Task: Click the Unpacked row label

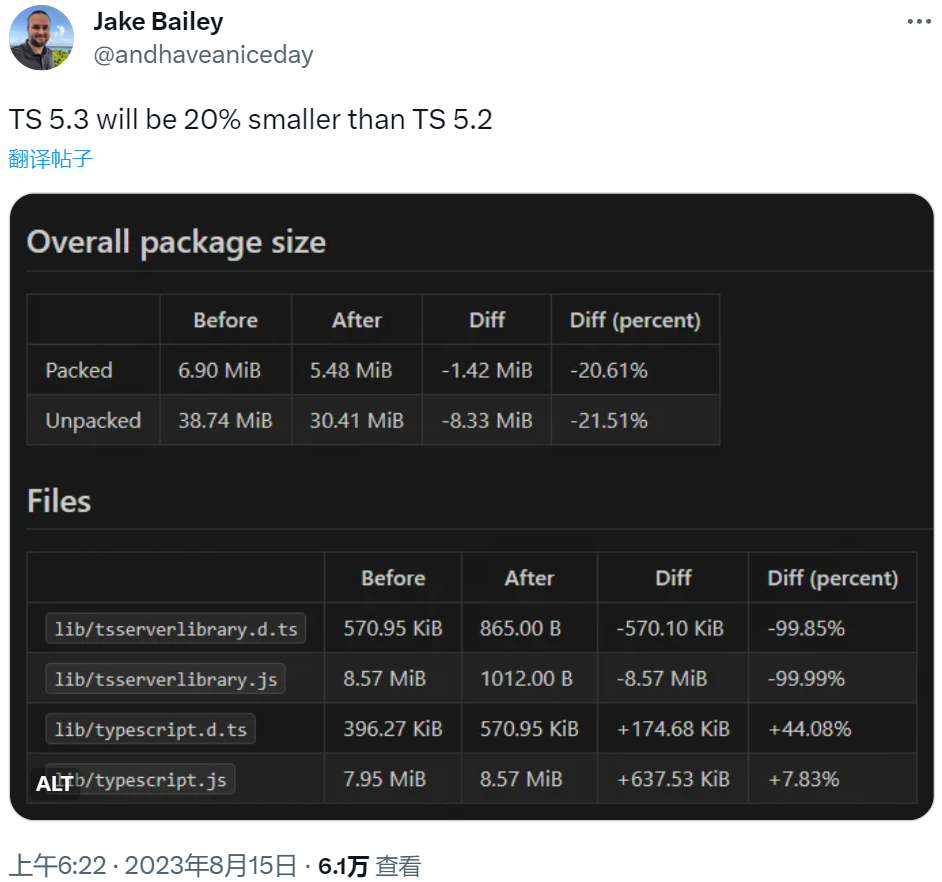Action: pos(93,421)
